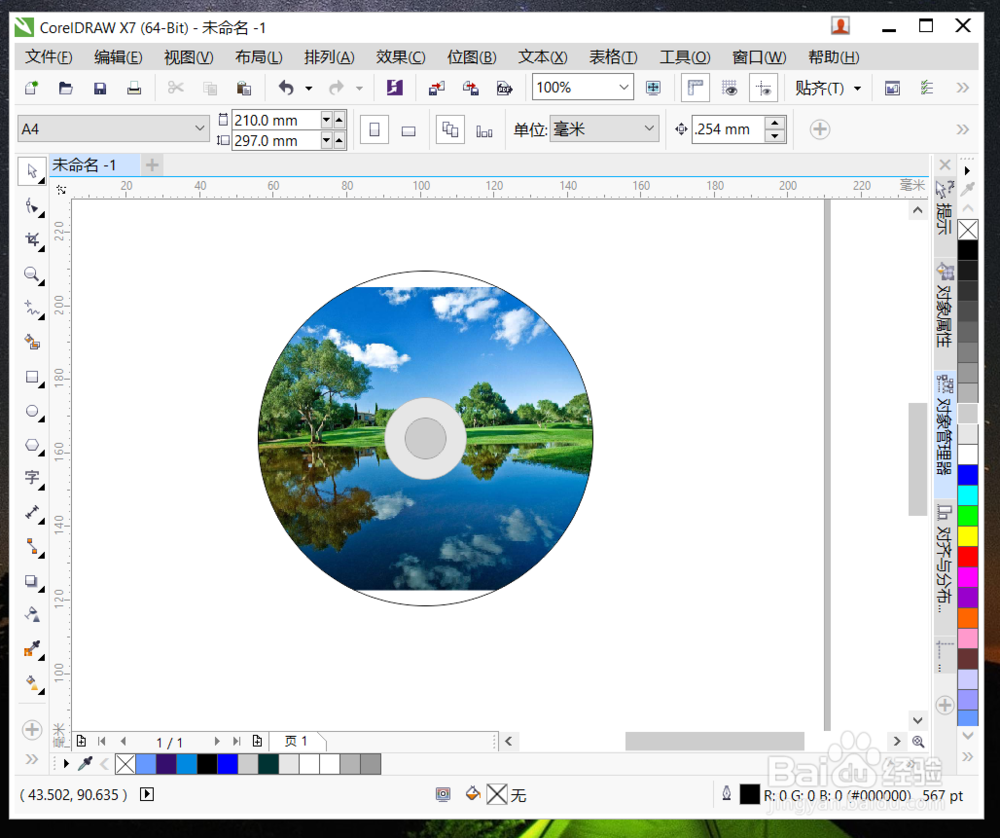
Task: Import a file
Action: pyautogui.click(x=437, y=88)
